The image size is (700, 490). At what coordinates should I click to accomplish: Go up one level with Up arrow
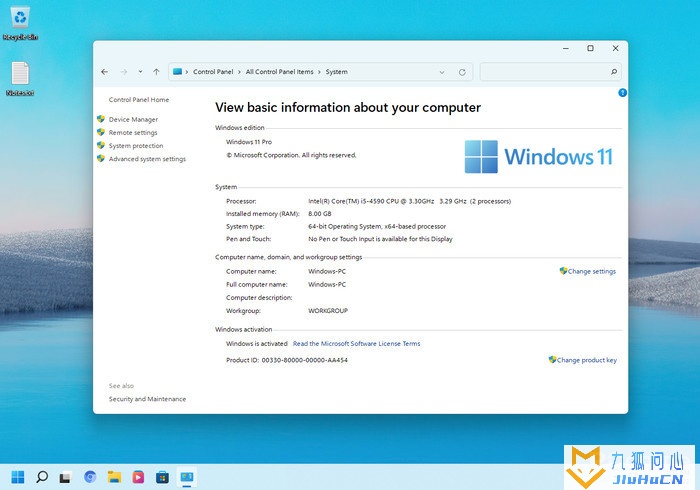coord(156,72)
